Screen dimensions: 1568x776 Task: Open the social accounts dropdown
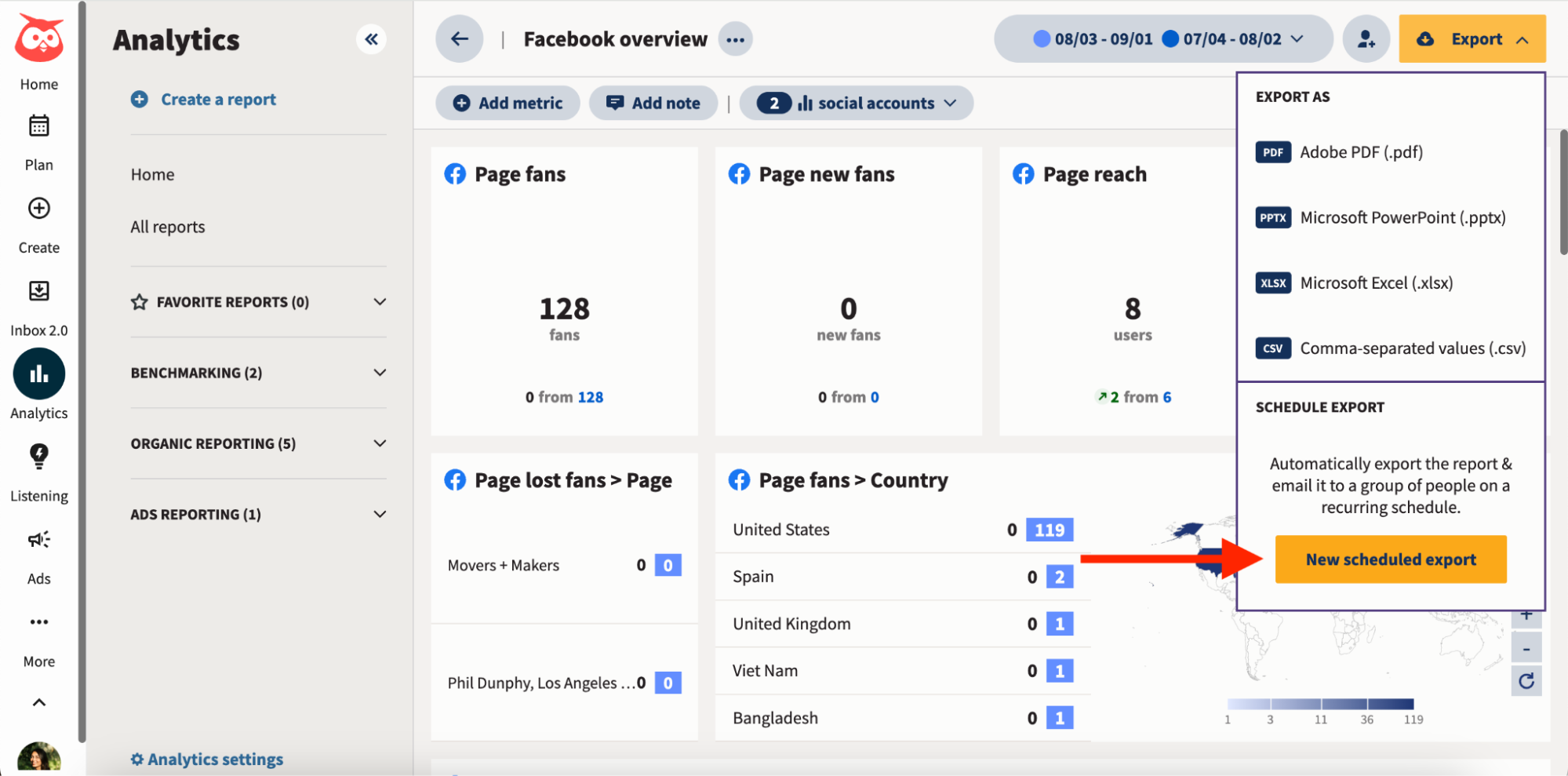pyautogui.click(x=856, y=103)
